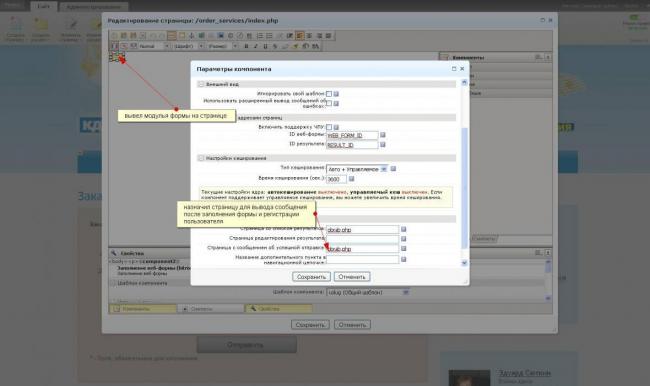Viewport: 650px width, 386px height.
Task: Toggle the extended error message output checkbox
Action: 329,103
